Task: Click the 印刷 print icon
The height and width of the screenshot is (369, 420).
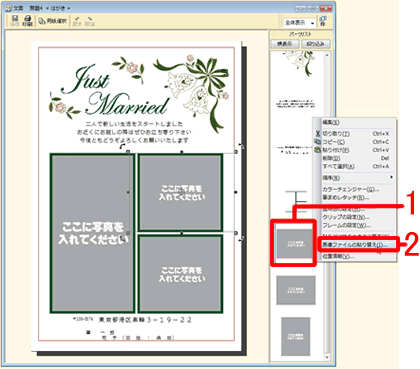Action: 28,21
